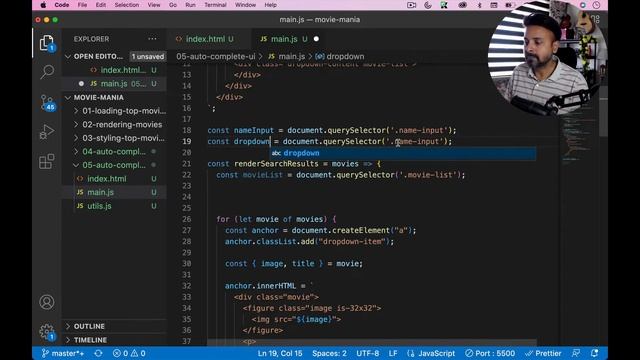
Task: Open errors and warnings count in status bar
Action: tap(129, 353)
